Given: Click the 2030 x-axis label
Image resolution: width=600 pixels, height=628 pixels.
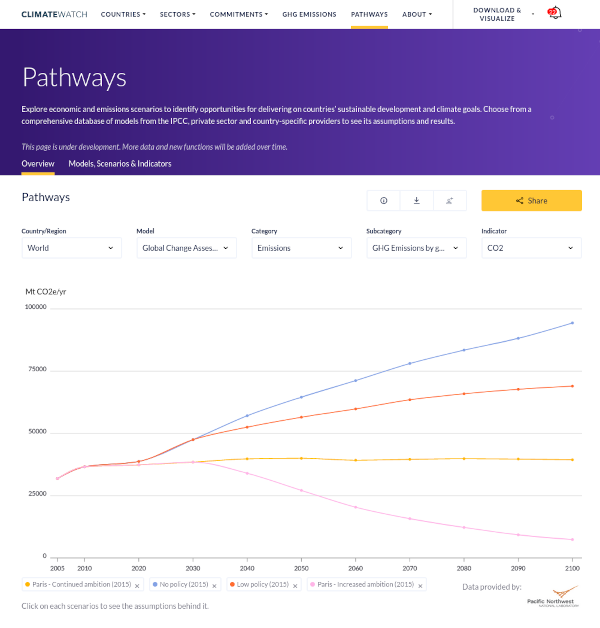Looking at the screenshot, I should (193, 568).
